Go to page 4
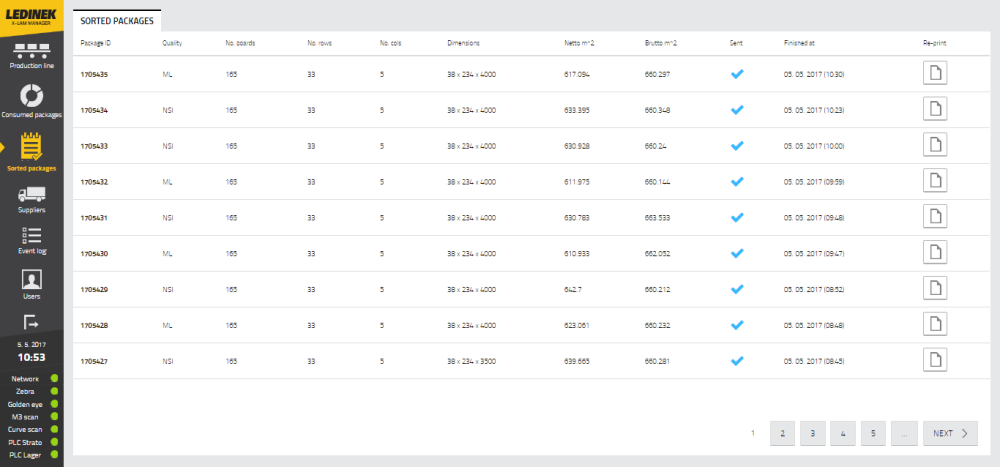 pyautogui.click(x=843, y=433)
